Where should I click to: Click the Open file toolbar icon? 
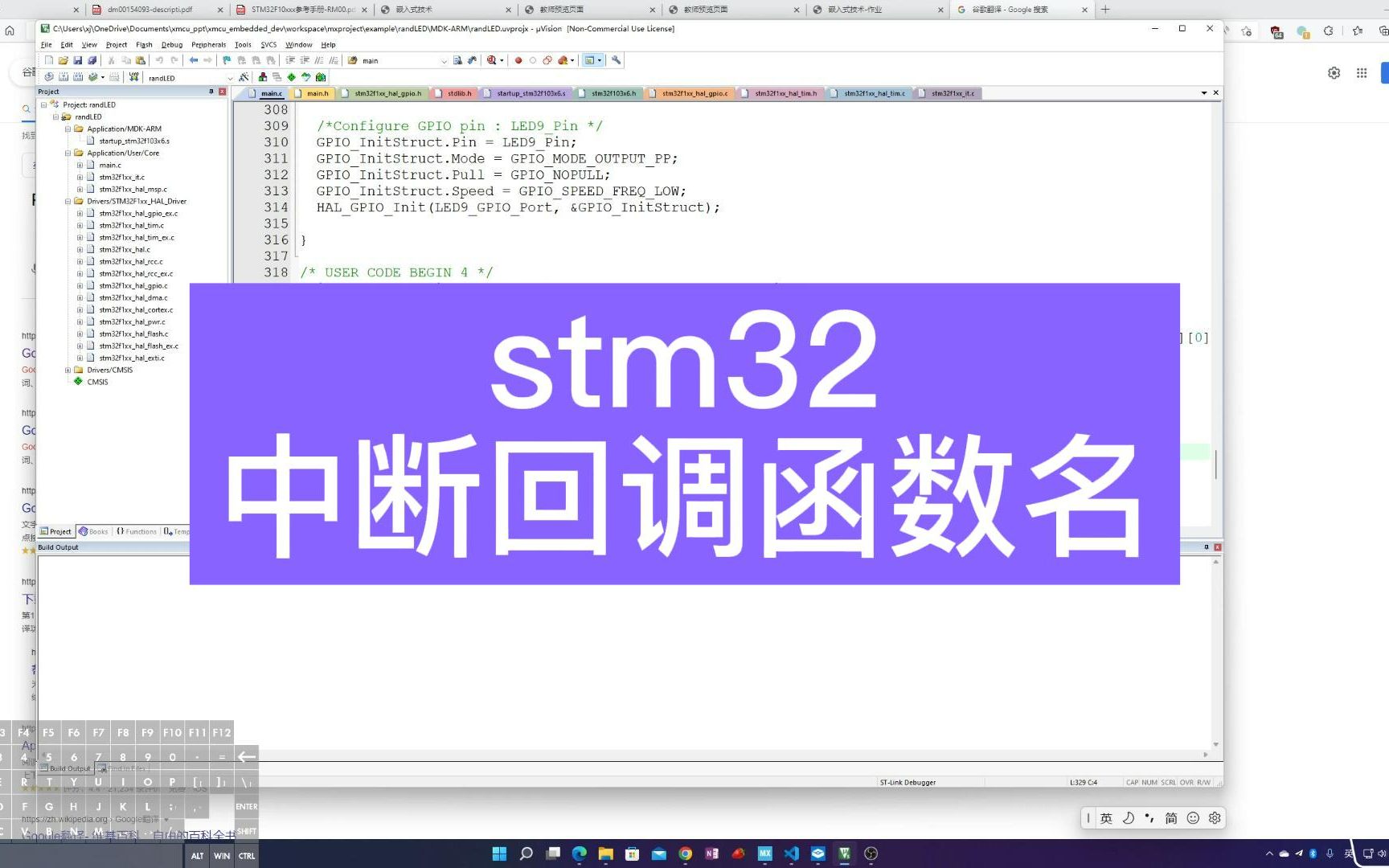click(x=63, y=60)
